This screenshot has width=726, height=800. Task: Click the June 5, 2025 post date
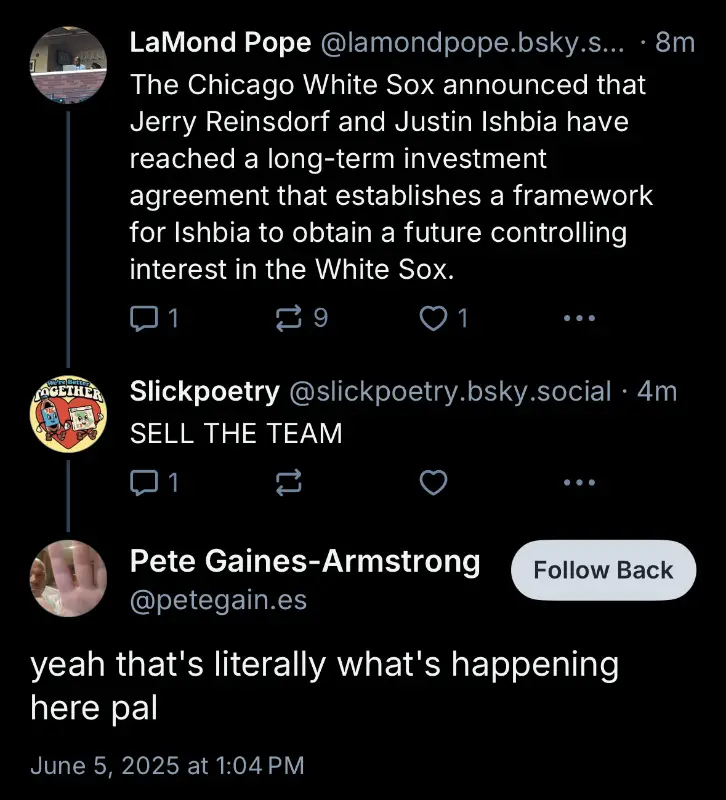pyautogui.click(x=166, y=766)
